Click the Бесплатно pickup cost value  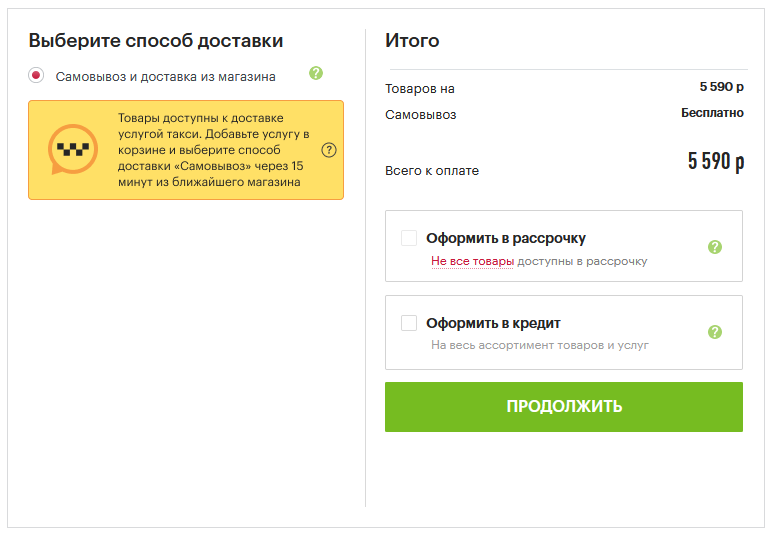point(712,113)
